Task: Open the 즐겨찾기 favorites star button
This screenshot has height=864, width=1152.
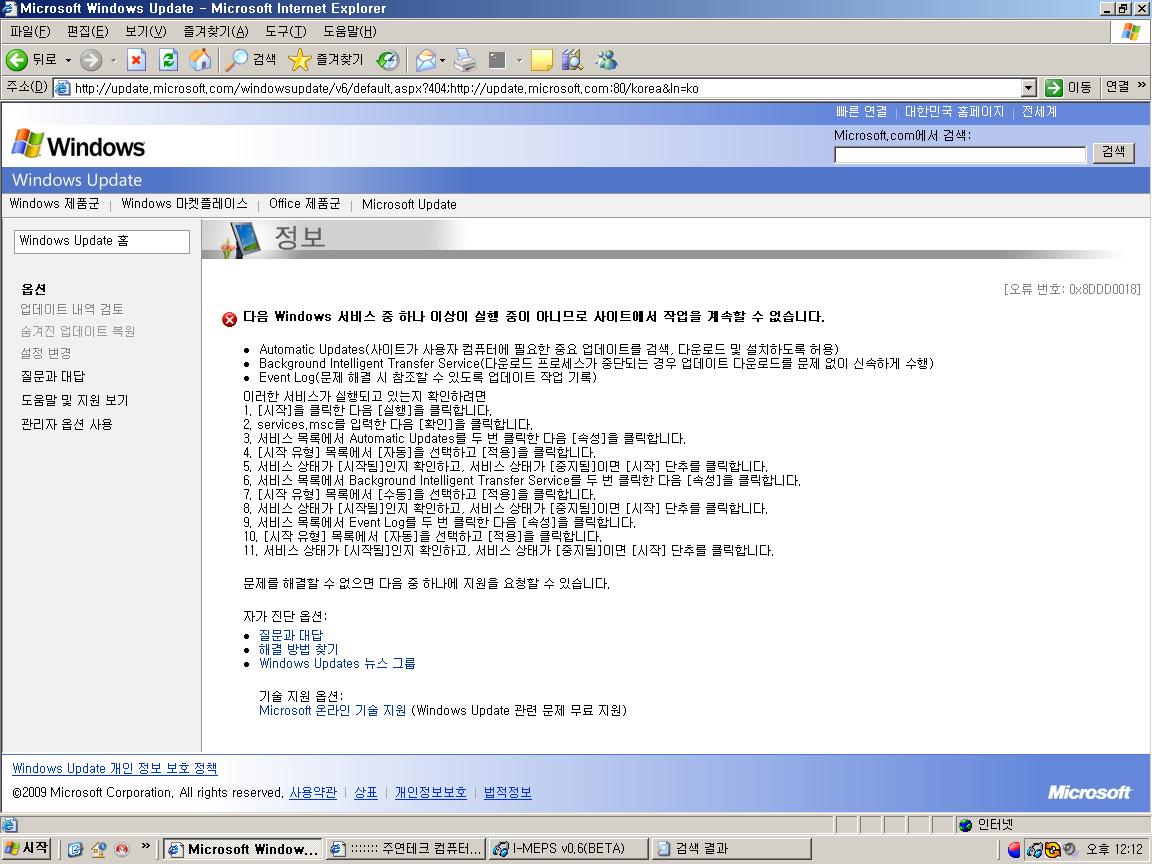Action: point(325,60)
